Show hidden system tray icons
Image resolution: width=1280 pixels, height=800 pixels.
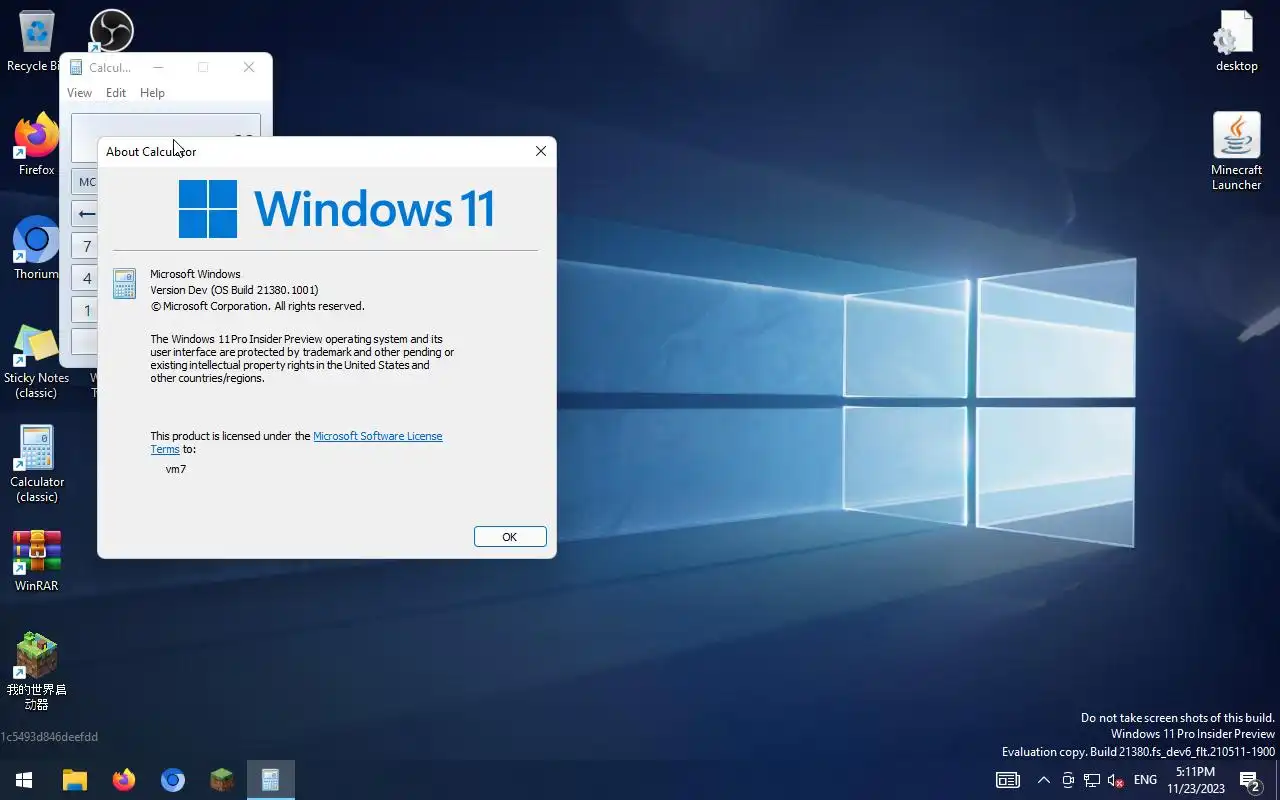pos(1043,780)
